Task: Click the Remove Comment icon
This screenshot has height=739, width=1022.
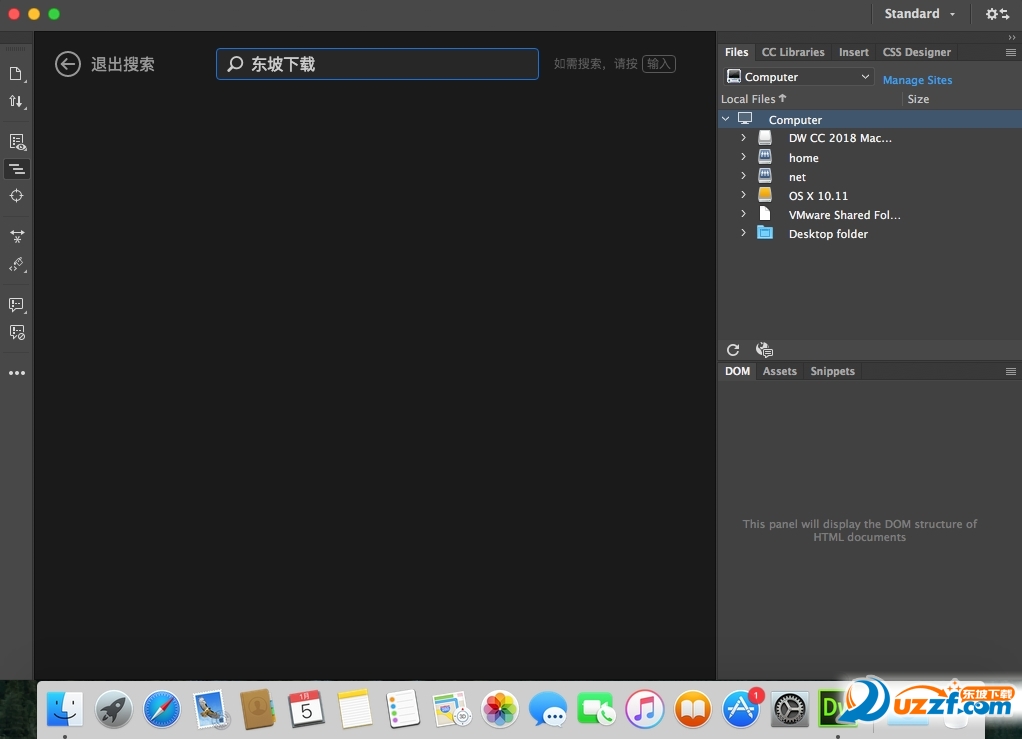Action: [17, 332]
